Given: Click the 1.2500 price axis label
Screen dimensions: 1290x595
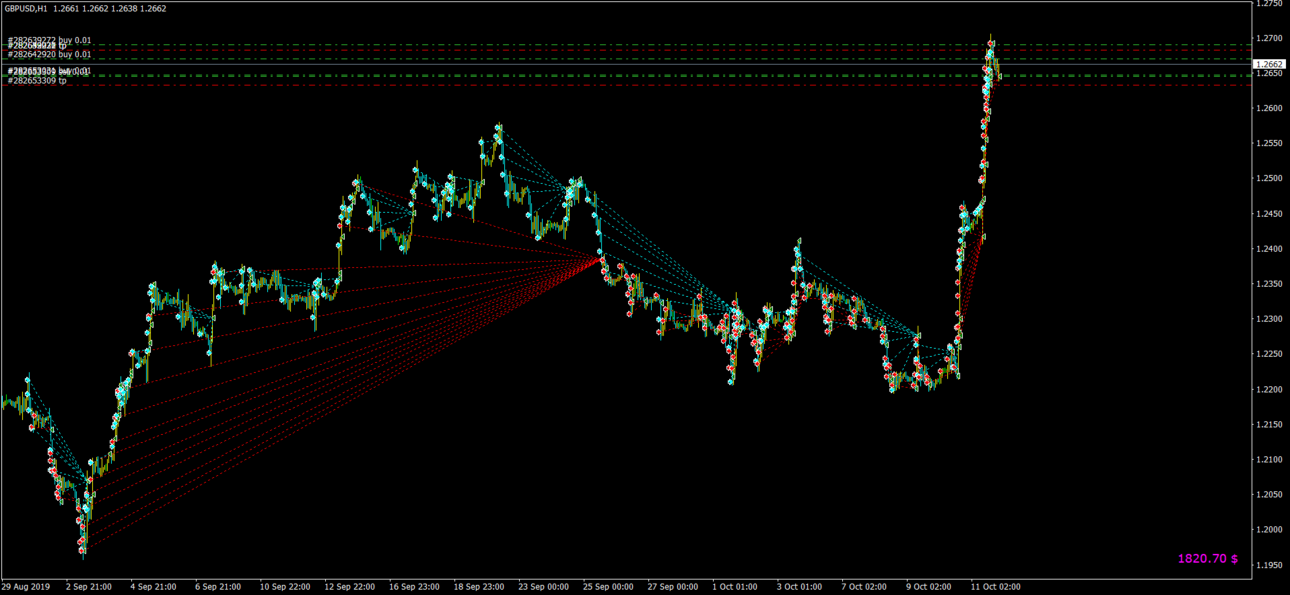Looking at the screenshot, I should pyautogui.click(x=1270, y=179).
